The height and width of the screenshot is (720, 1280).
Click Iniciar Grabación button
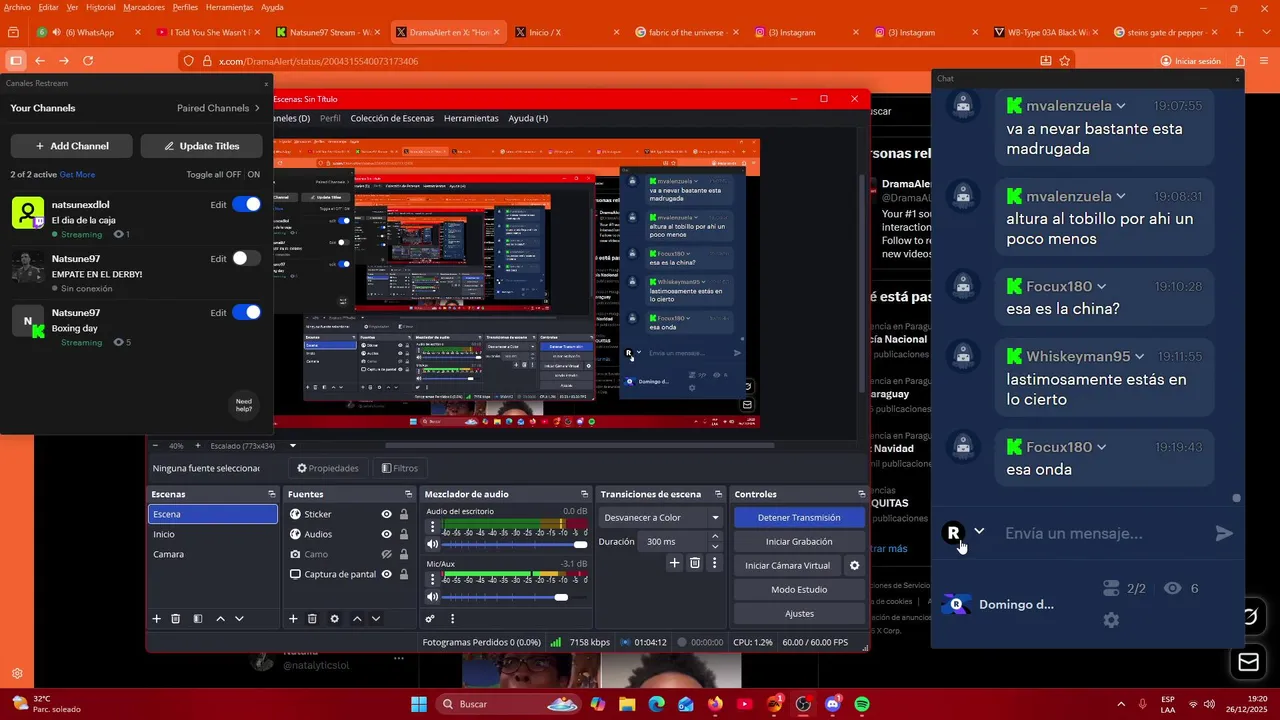[x=799, y=541]
